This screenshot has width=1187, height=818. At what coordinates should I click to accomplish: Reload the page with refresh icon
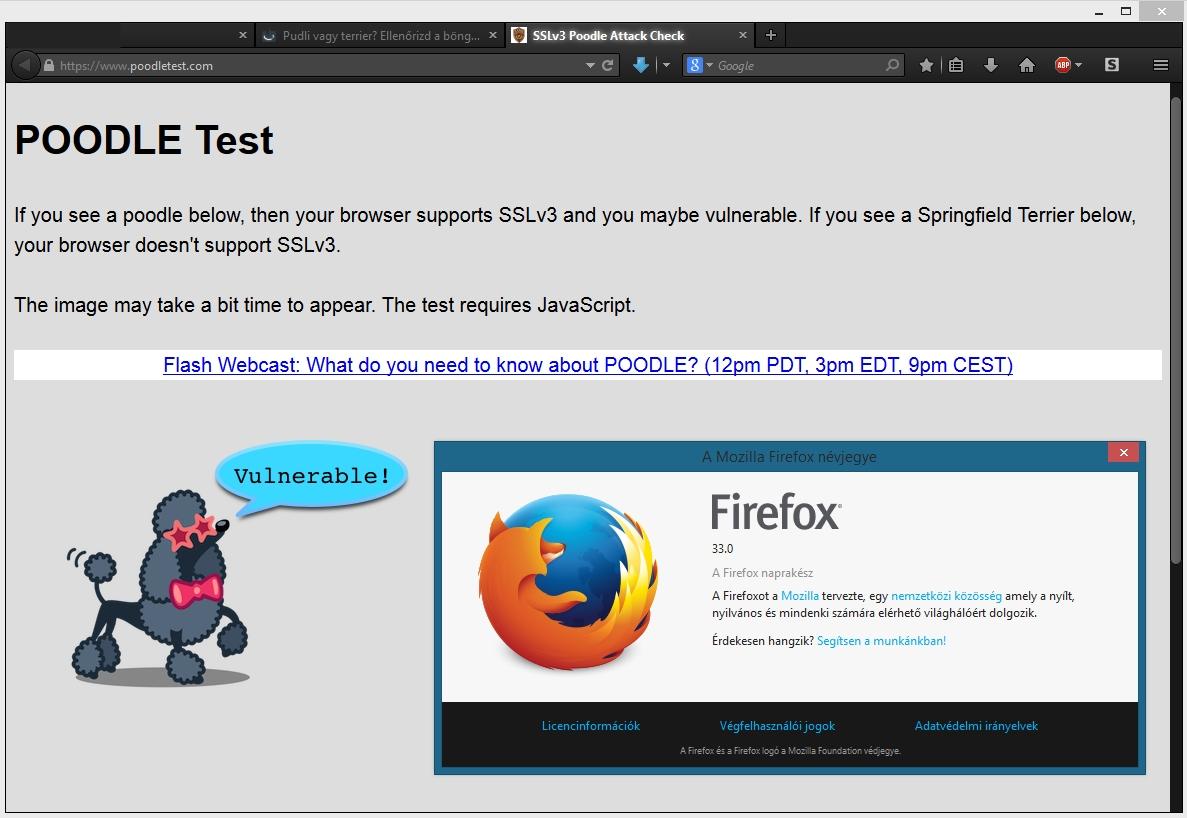tap(607, 66)
